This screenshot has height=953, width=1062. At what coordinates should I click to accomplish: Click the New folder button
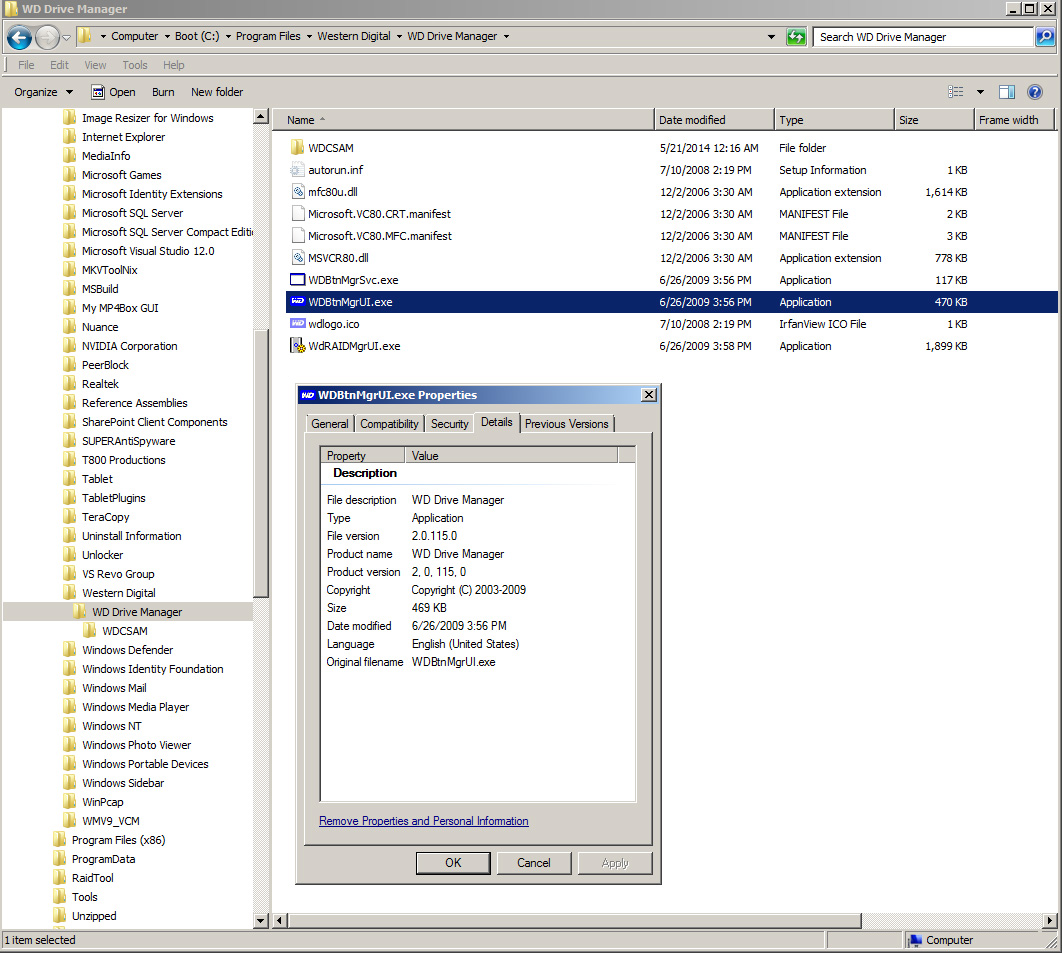click(217, 92)
